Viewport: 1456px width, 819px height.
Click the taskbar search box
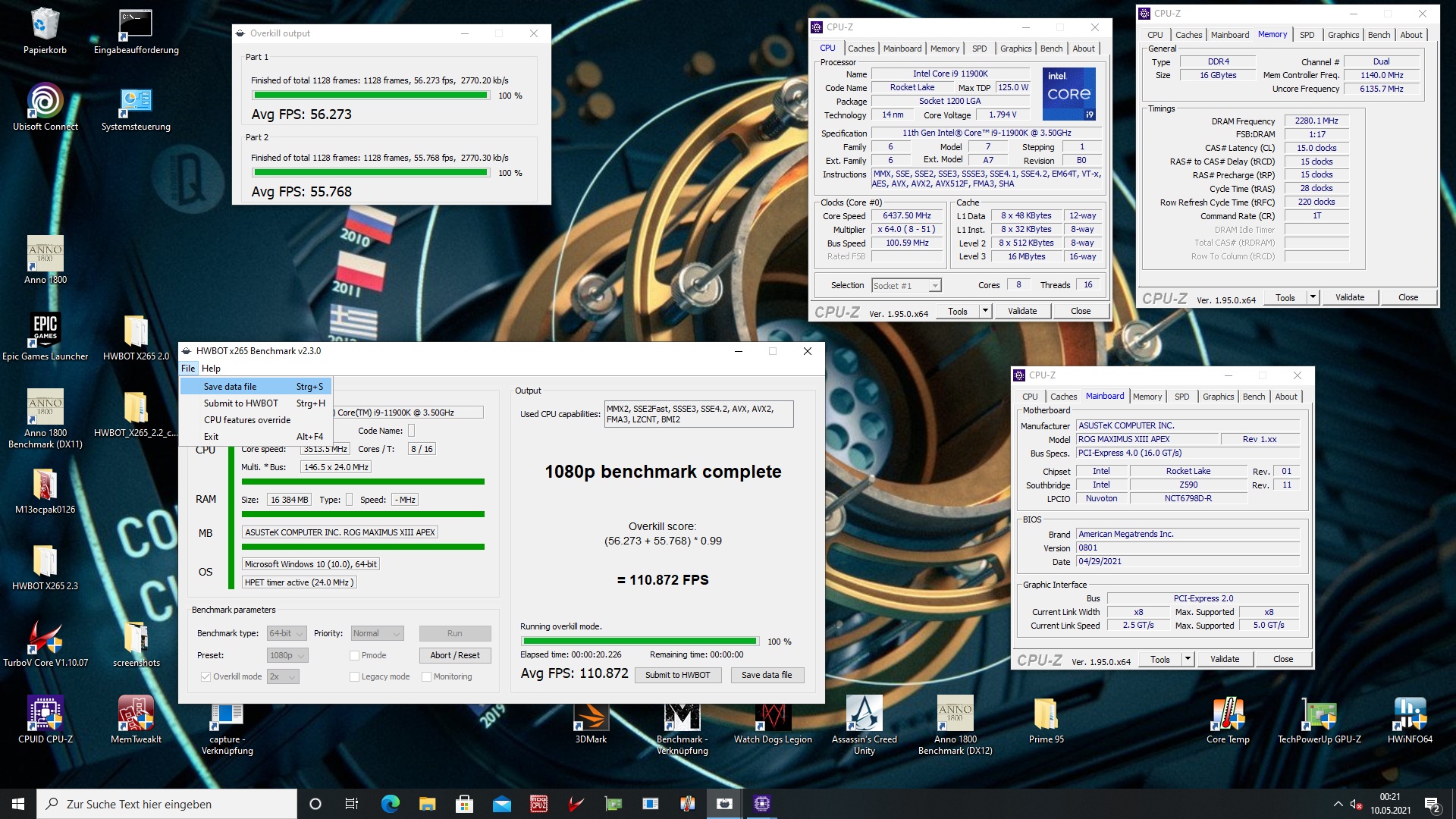tap(167, 804)
